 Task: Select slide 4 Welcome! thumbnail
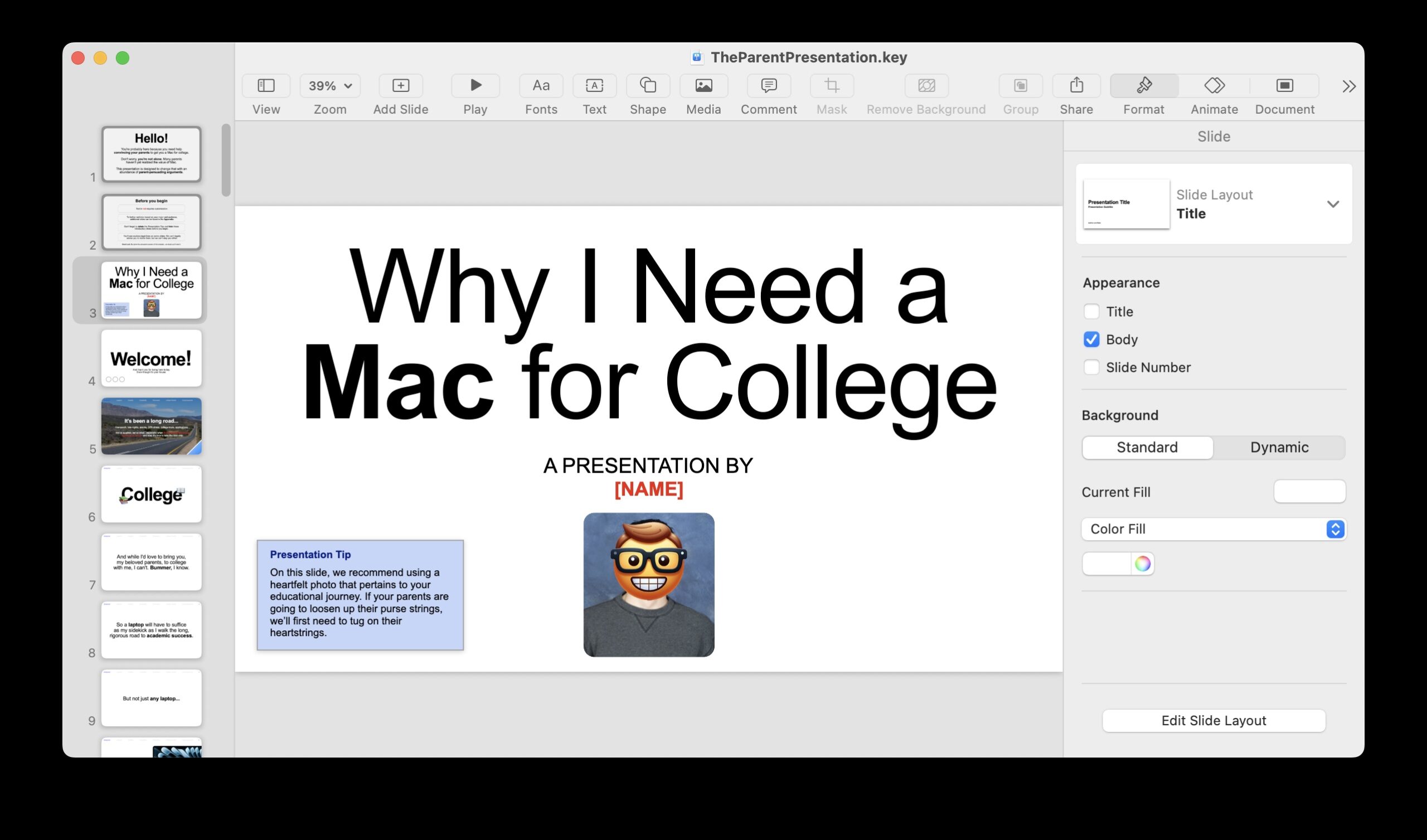pos(151,358)
